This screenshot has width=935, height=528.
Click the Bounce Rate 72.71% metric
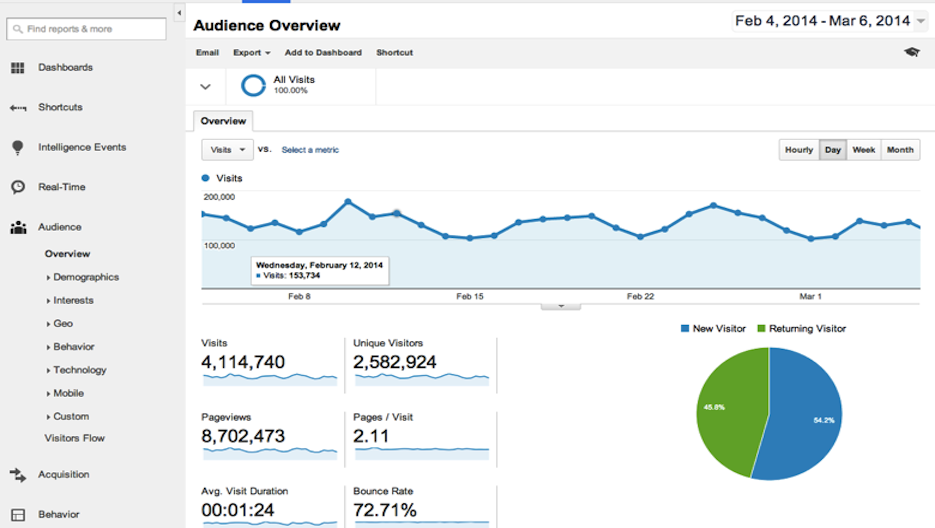point(421,507)
